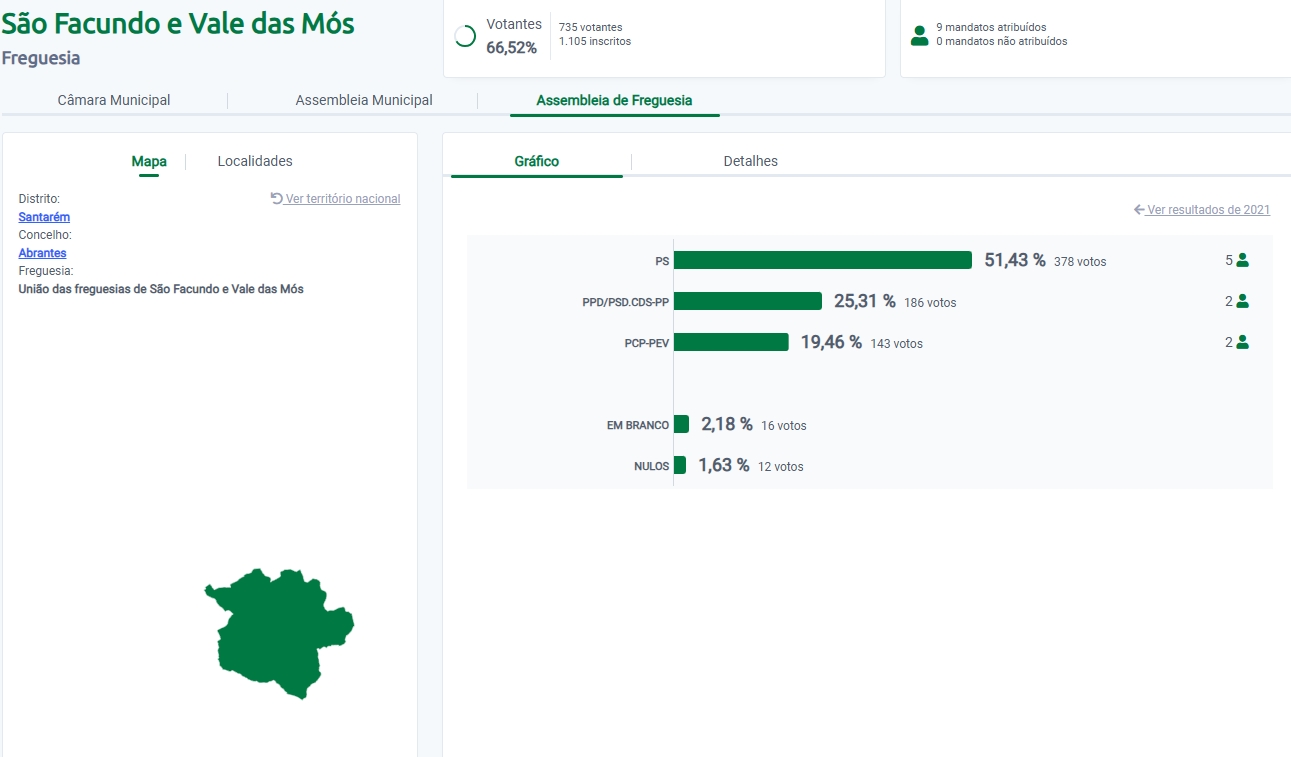This screenshot has height=757, width=1291.
Task: Click the PPD/PSD.CDS-PP seats person icon
Action: pyautogui.click(x=1243, y=301)
